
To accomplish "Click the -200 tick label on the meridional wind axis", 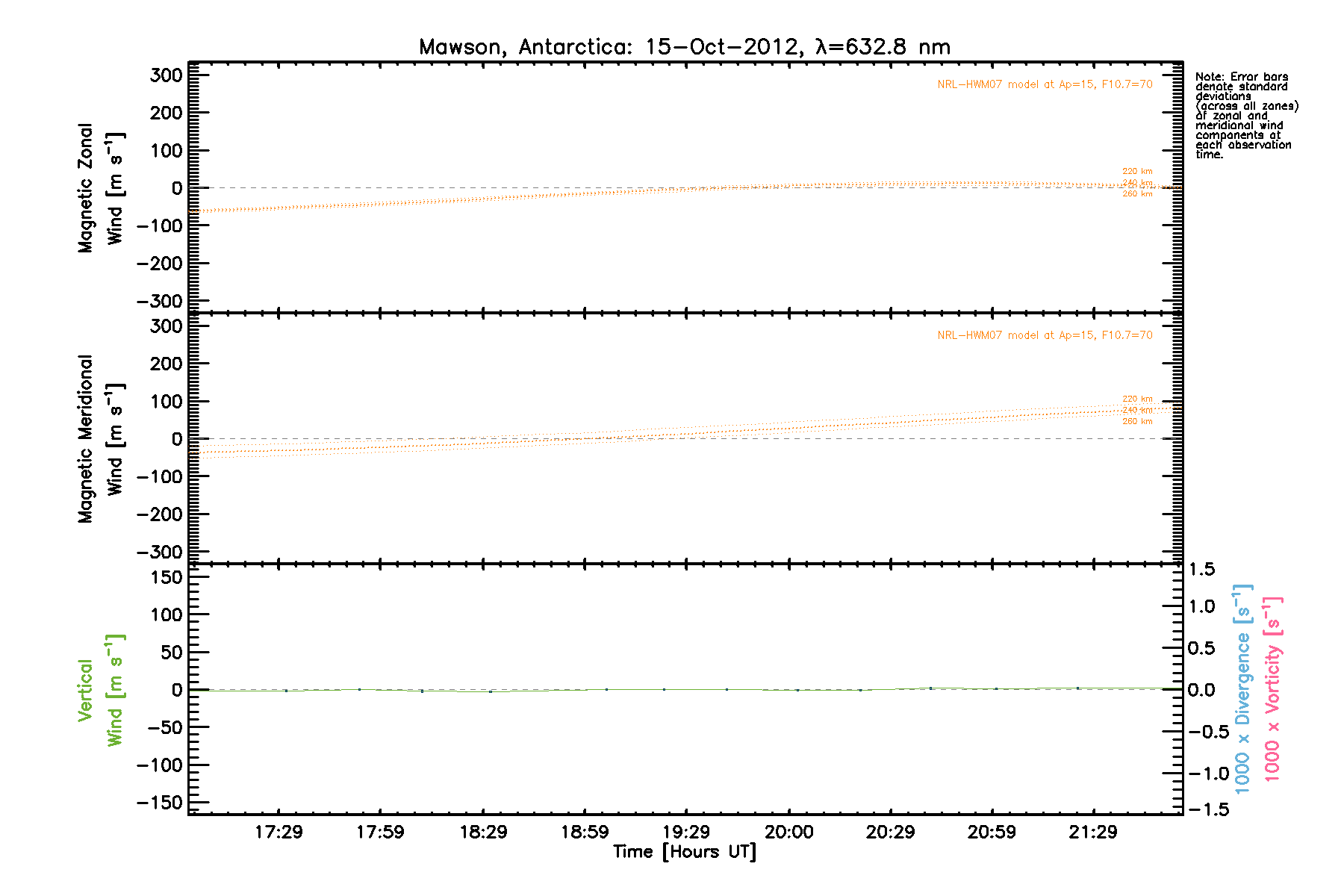I will tap(159, 514).
